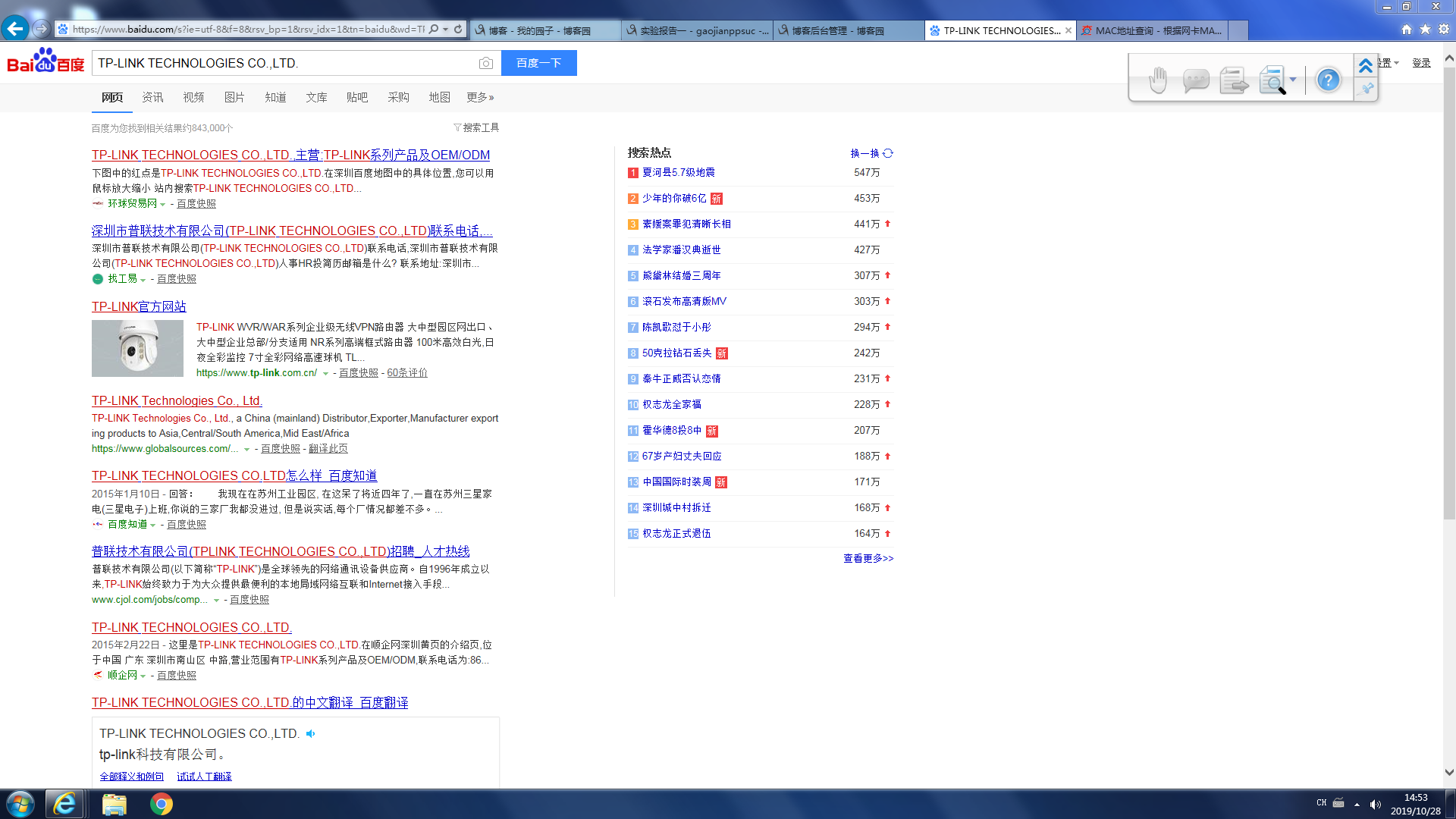Click the 百度一下 search button
Viewport: 1456px width, 819px height.
point(538,63)
